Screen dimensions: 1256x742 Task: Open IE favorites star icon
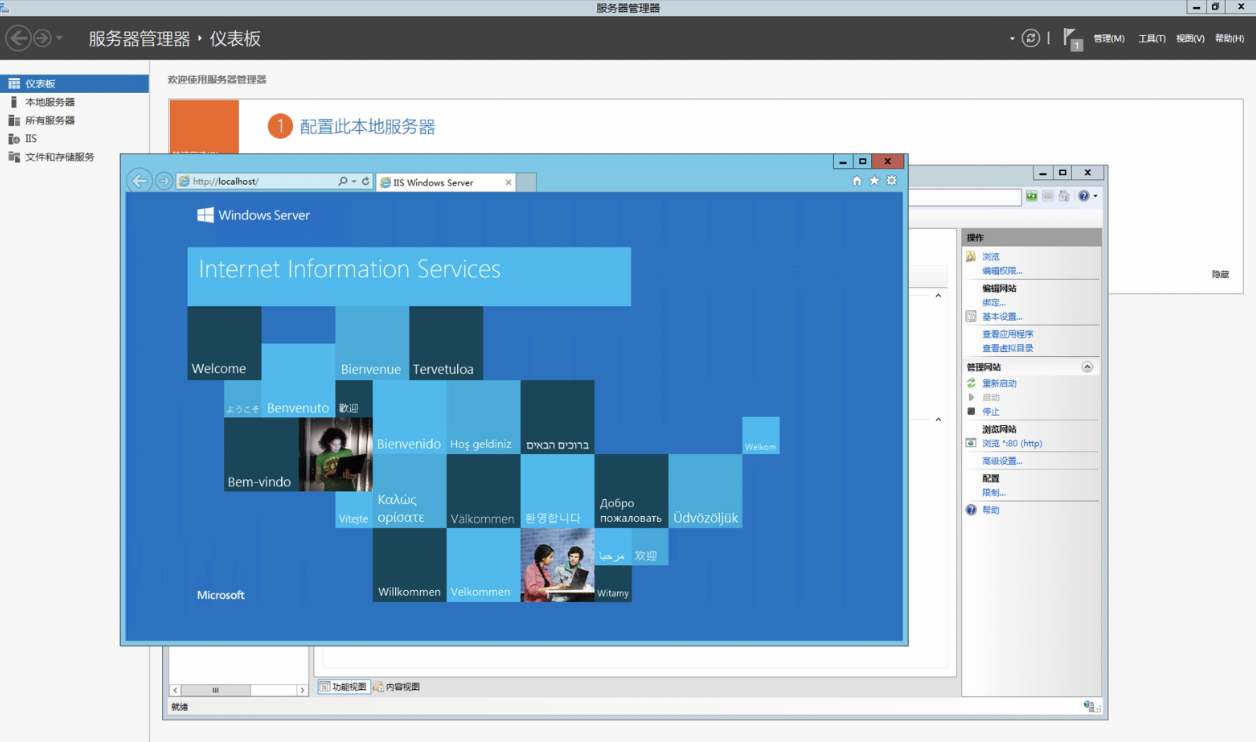[874, 181]
